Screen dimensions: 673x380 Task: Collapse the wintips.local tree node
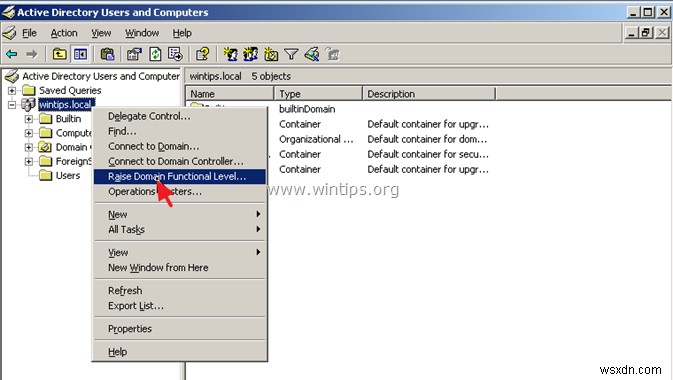[x=12, y=104]
